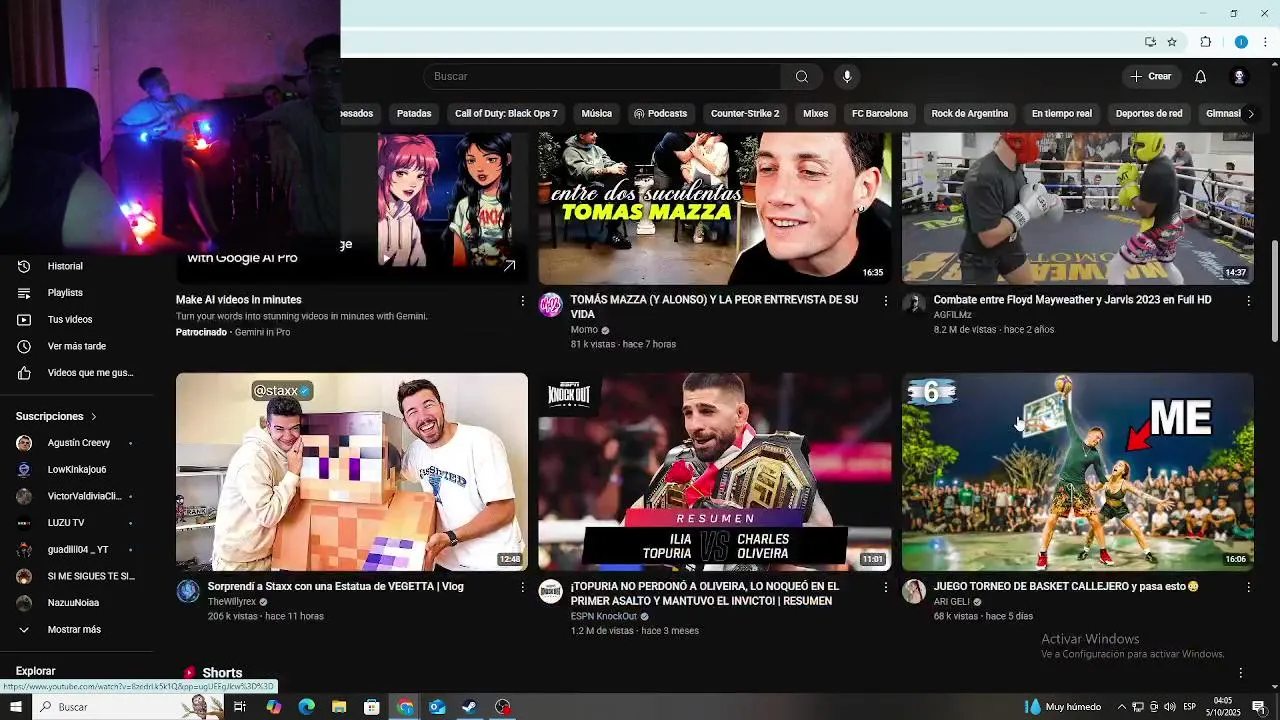Open options for Staxx Vegetta video

(x=522, y=587)
